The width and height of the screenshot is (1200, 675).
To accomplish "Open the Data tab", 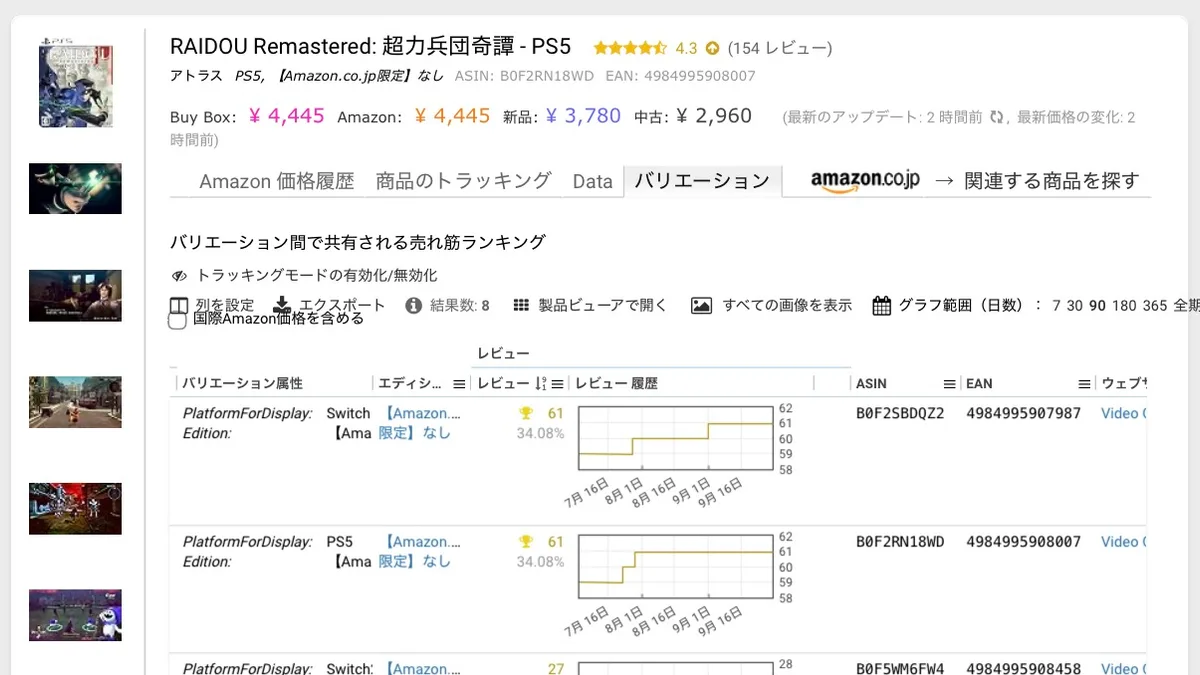I will coord(593,181).
